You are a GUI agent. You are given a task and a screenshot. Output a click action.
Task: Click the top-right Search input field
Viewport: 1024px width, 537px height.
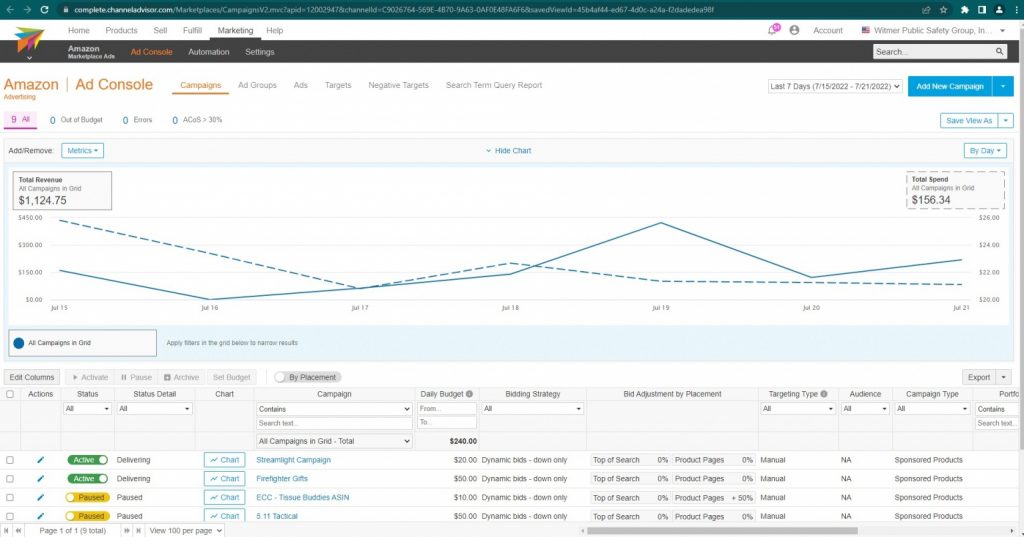[933, 52]
